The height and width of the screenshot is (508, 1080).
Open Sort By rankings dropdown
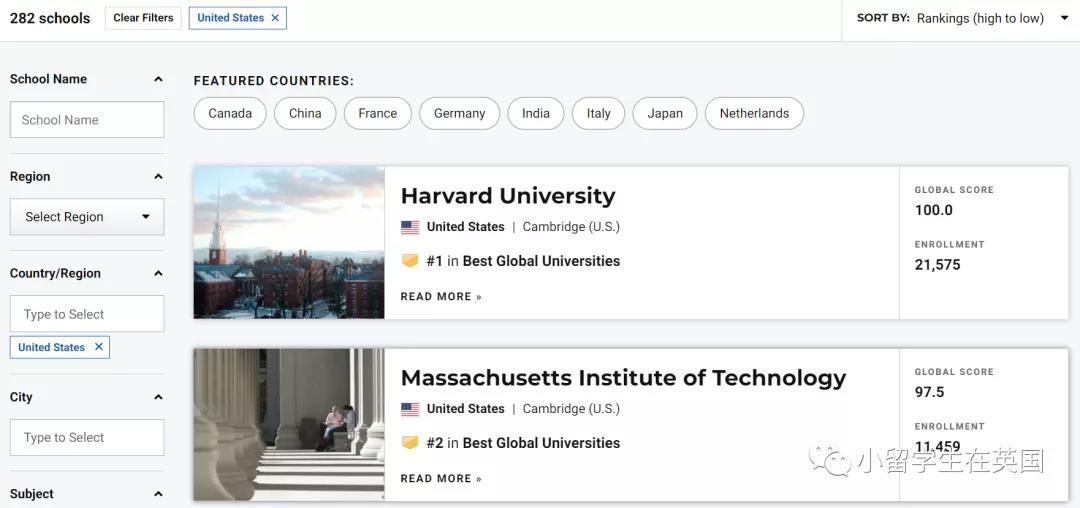tap(993, 19)
